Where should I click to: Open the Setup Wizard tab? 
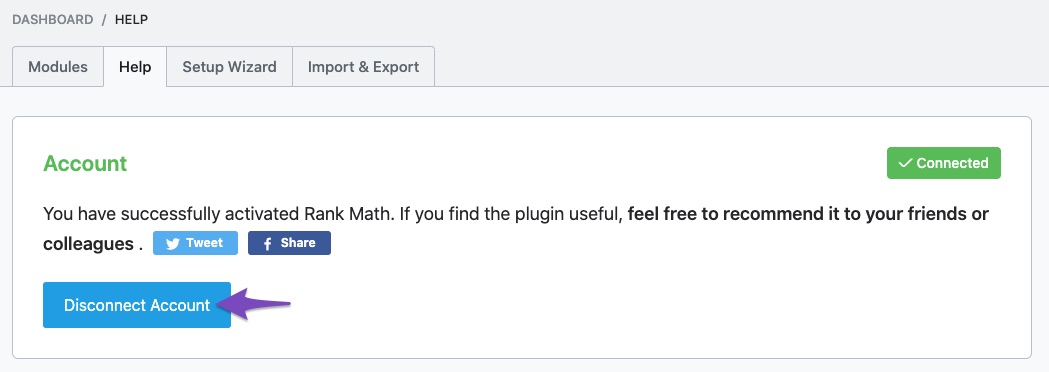(229, 67)
